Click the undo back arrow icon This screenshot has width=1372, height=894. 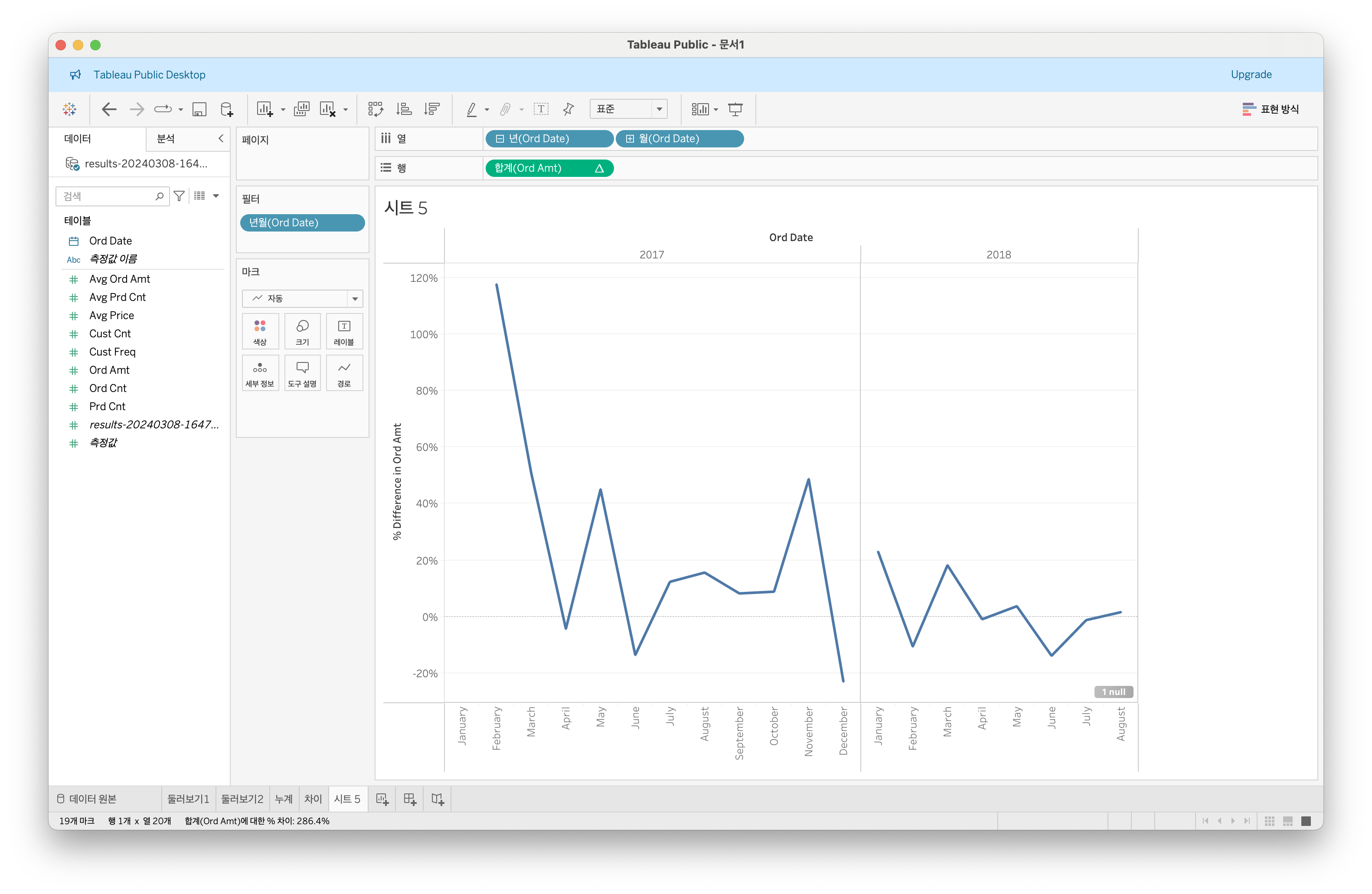pos(109,109)
